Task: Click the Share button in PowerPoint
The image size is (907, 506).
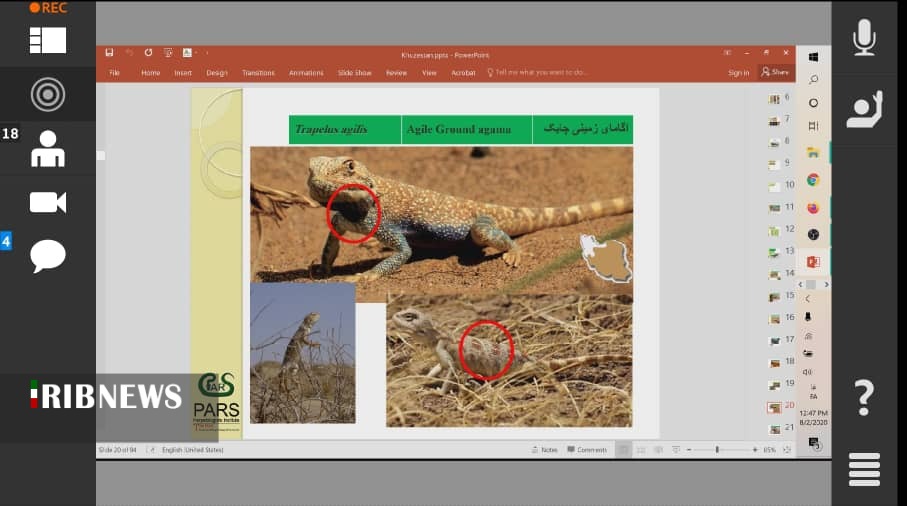Action: pos(775,72)
